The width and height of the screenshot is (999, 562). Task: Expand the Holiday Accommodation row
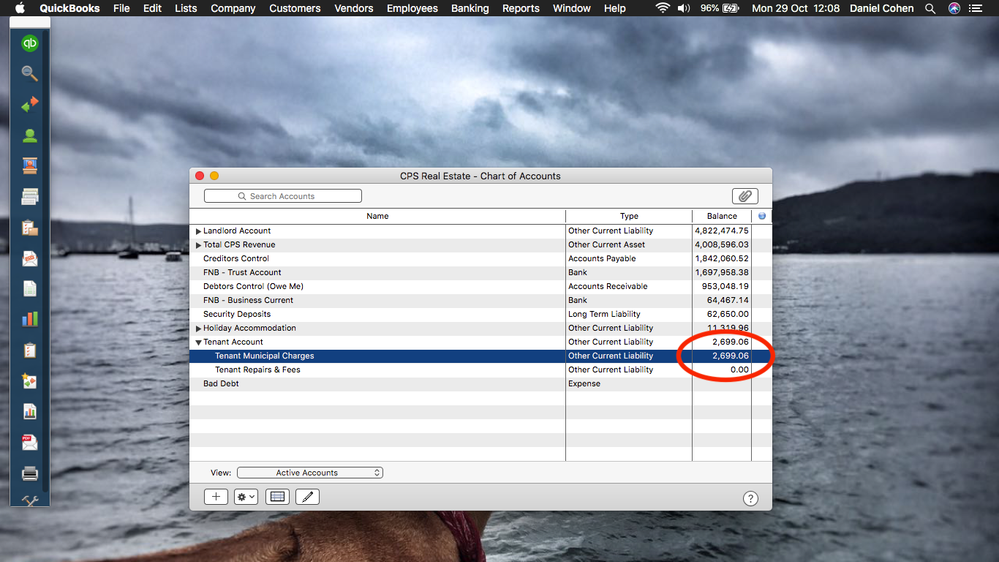point(198,329)
